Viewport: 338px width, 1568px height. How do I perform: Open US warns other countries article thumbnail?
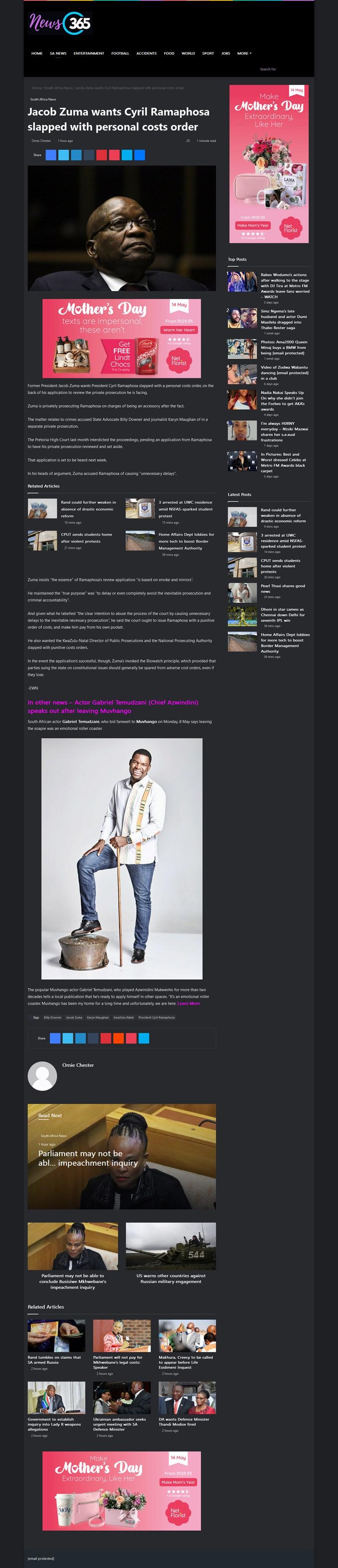[171, 1246]
